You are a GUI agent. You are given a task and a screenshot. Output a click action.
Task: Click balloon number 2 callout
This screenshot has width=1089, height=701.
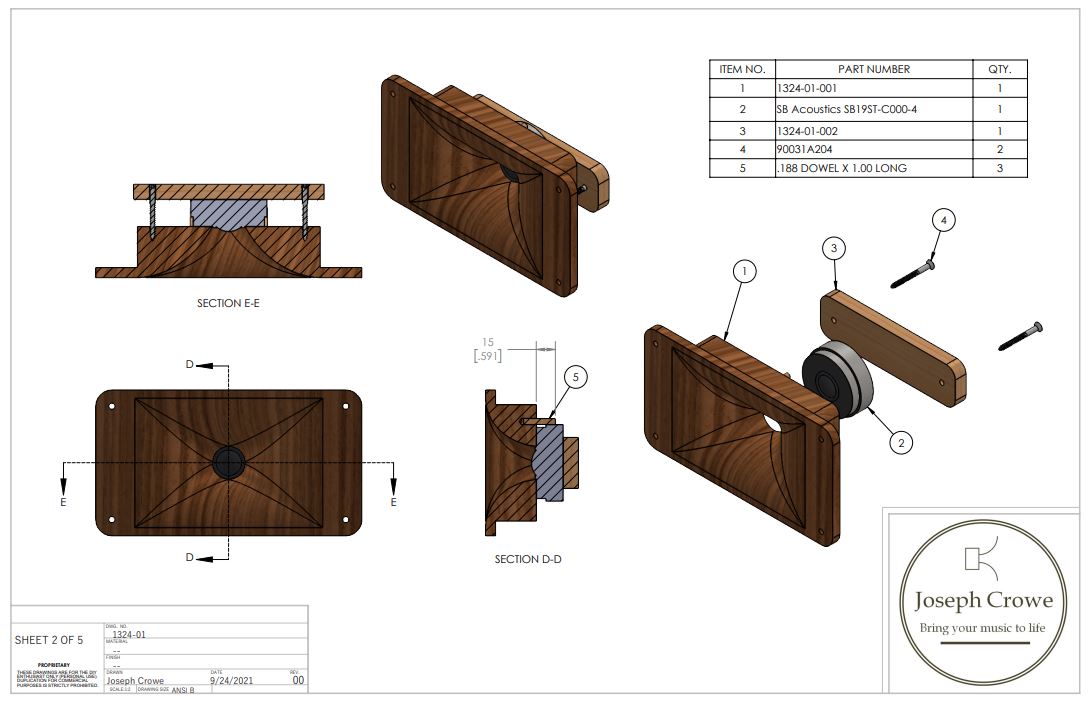901,441
